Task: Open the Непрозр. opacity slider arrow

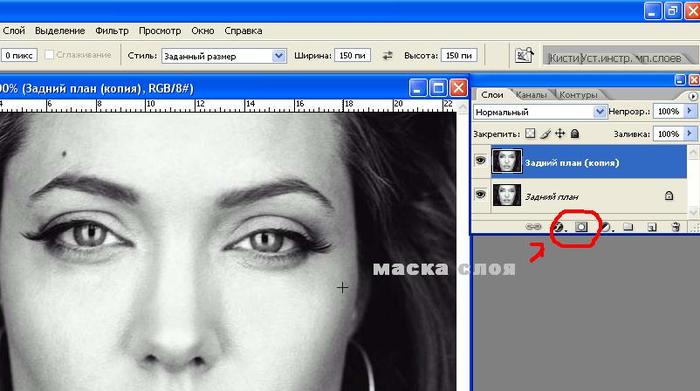Action: tap(690, 111)
